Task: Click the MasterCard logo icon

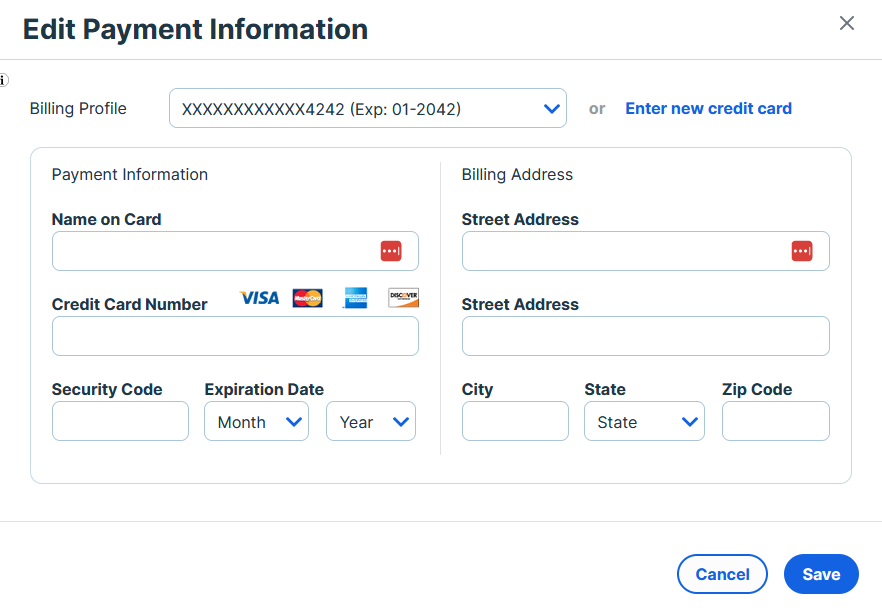Action: pyautogui.click(x=308, y=298)
